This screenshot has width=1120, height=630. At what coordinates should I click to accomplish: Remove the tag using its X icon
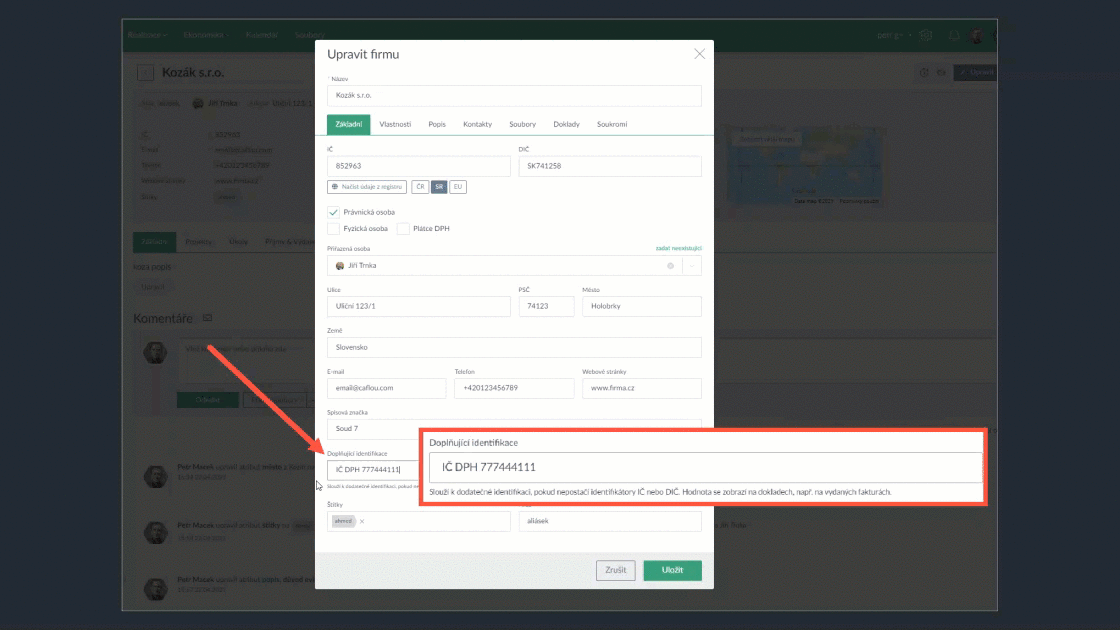(x=362, y=521)
